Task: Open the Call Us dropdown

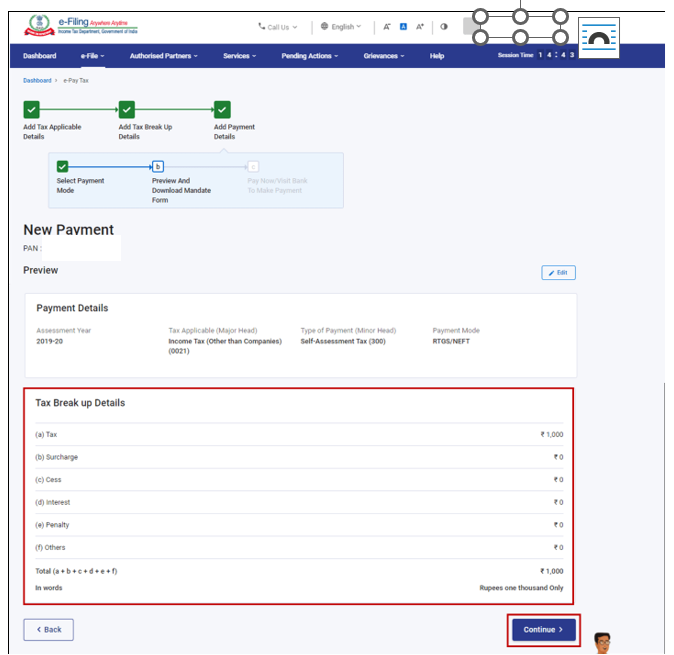Action: pos(277,27)
